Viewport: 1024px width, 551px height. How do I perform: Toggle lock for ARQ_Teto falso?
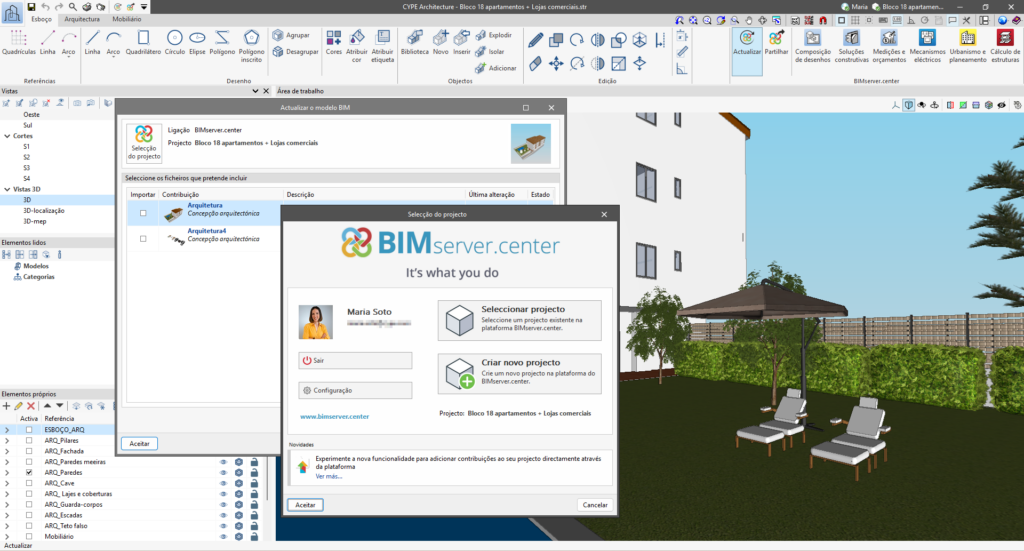coord(254,526)
